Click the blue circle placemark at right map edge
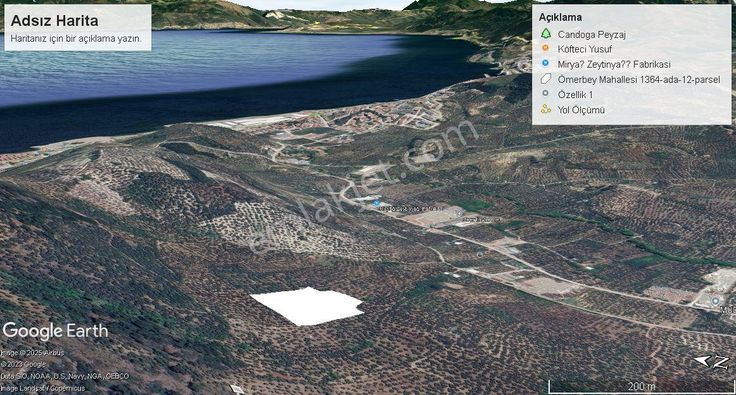Image resolution: width=736 pixels, height=395 pixels. (x=715, y=301)
